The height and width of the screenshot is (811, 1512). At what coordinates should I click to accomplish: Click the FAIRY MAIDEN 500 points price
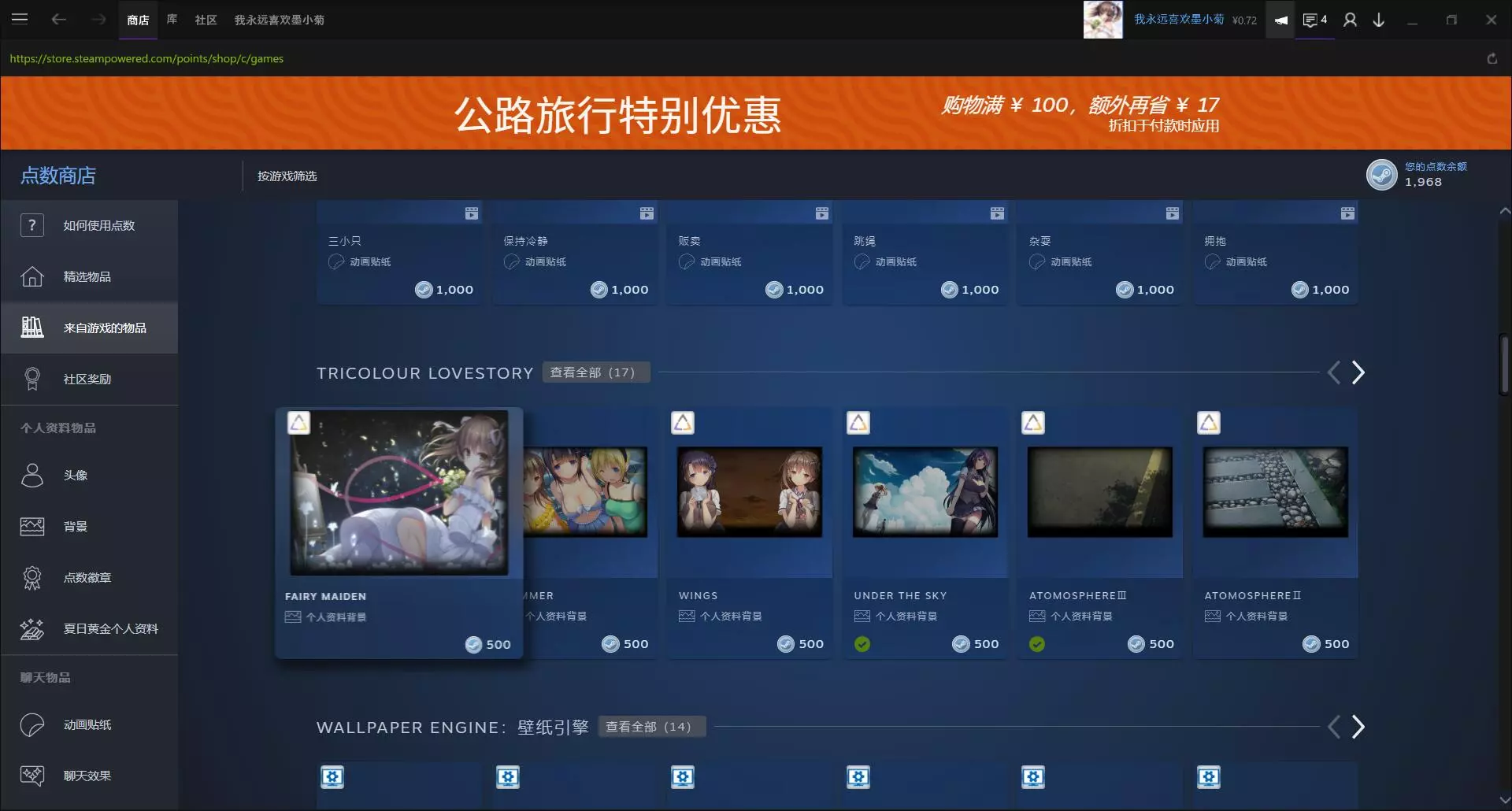pyautogui.click(x=488, y=644)
